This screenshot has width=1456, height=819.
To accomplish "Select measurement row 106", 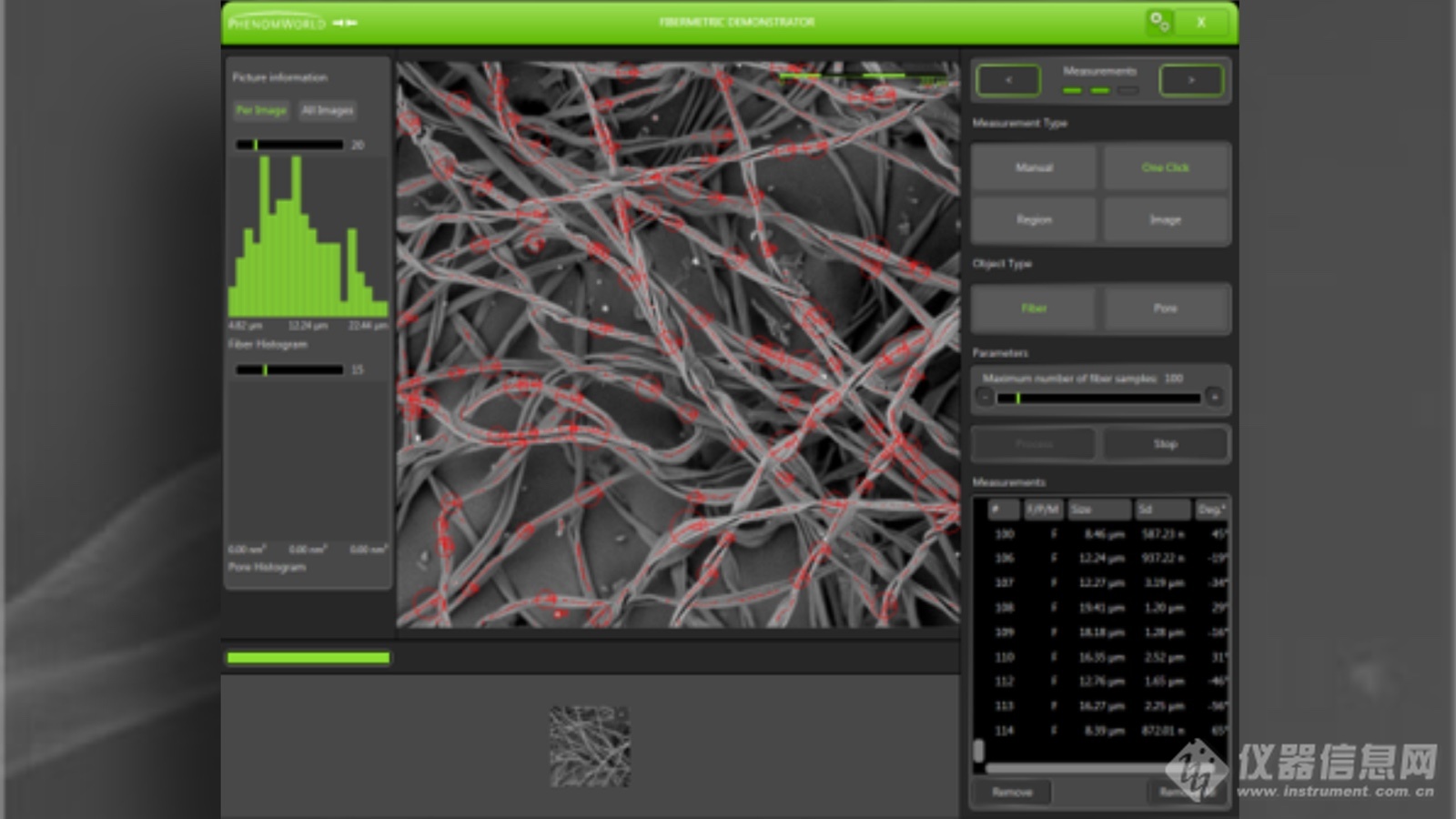I will (x=1107, y=558).
